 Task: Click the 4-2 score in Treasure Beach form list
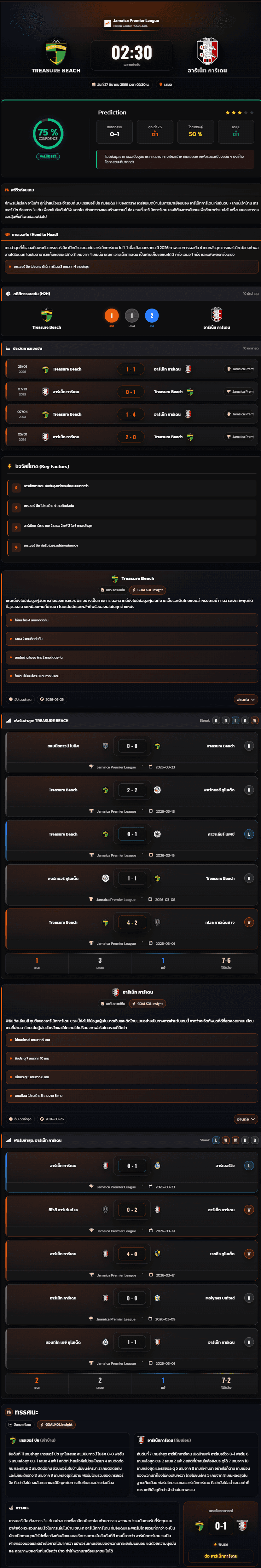click(132, 922)
